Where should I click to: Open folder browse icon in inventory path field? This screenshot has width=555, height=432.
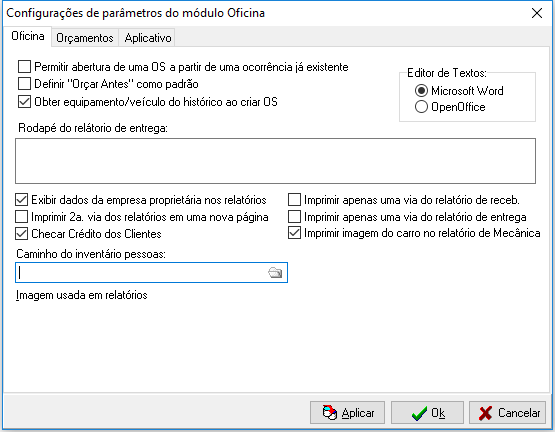(275, 273)
